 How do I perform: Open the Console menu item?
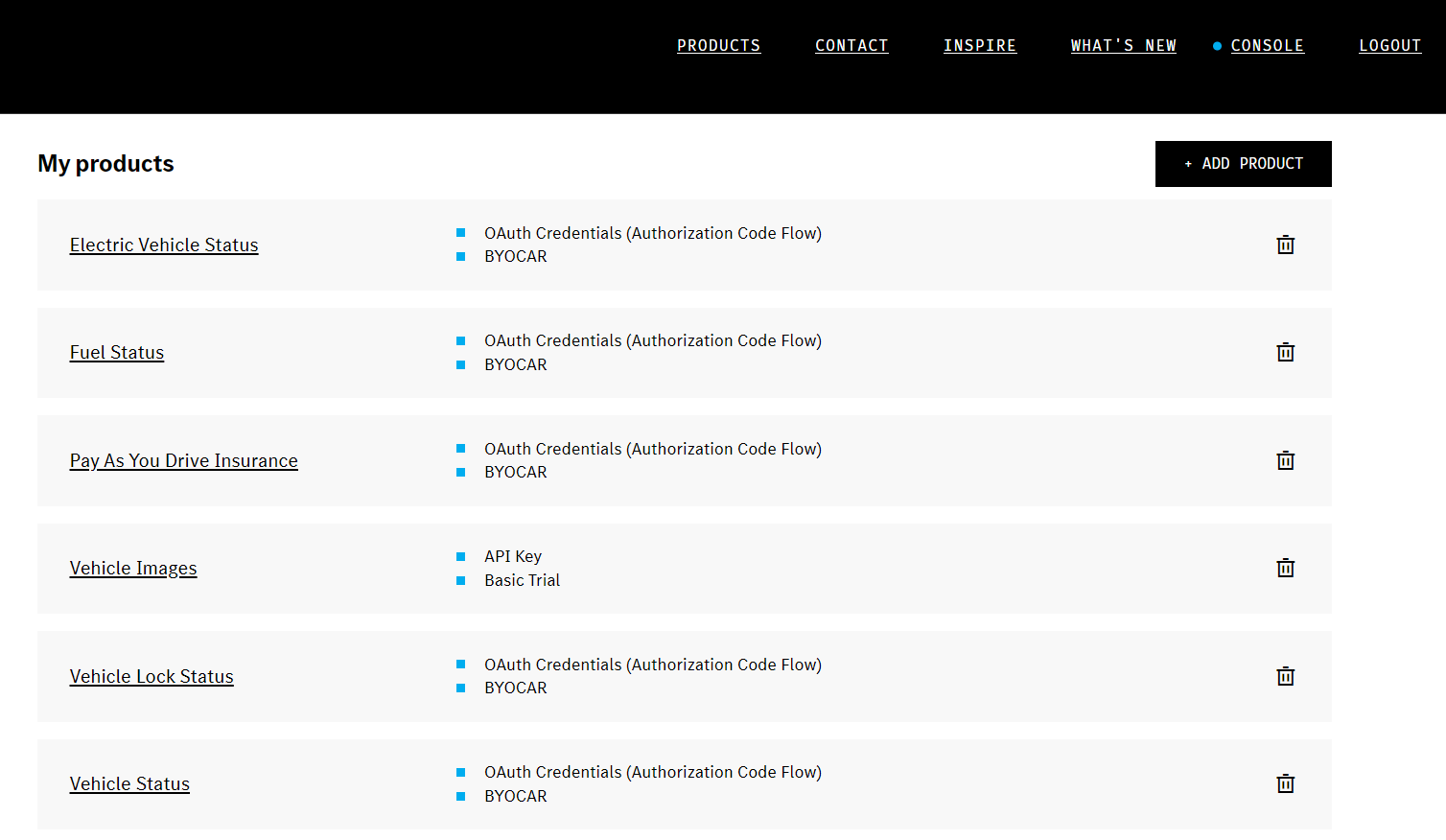pos(1267,45)
